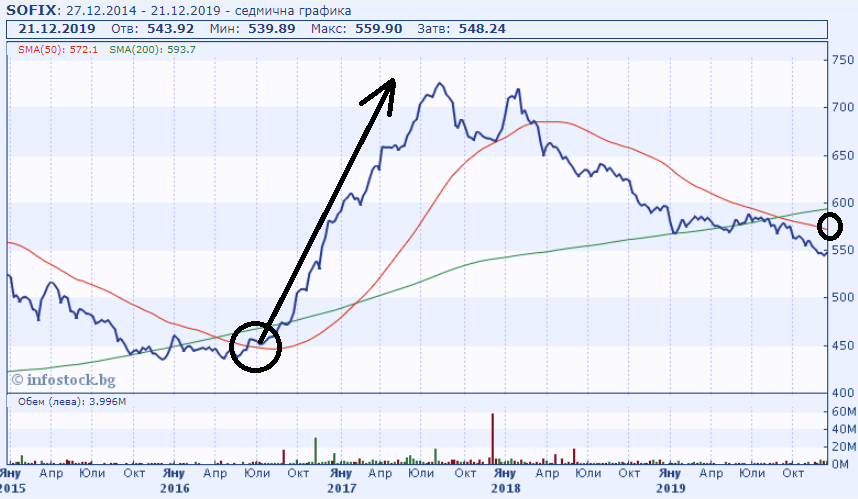This screenshot has height=499, width=858.
Task: Click the 2018 year label on time axis
Action: point(506,488)
